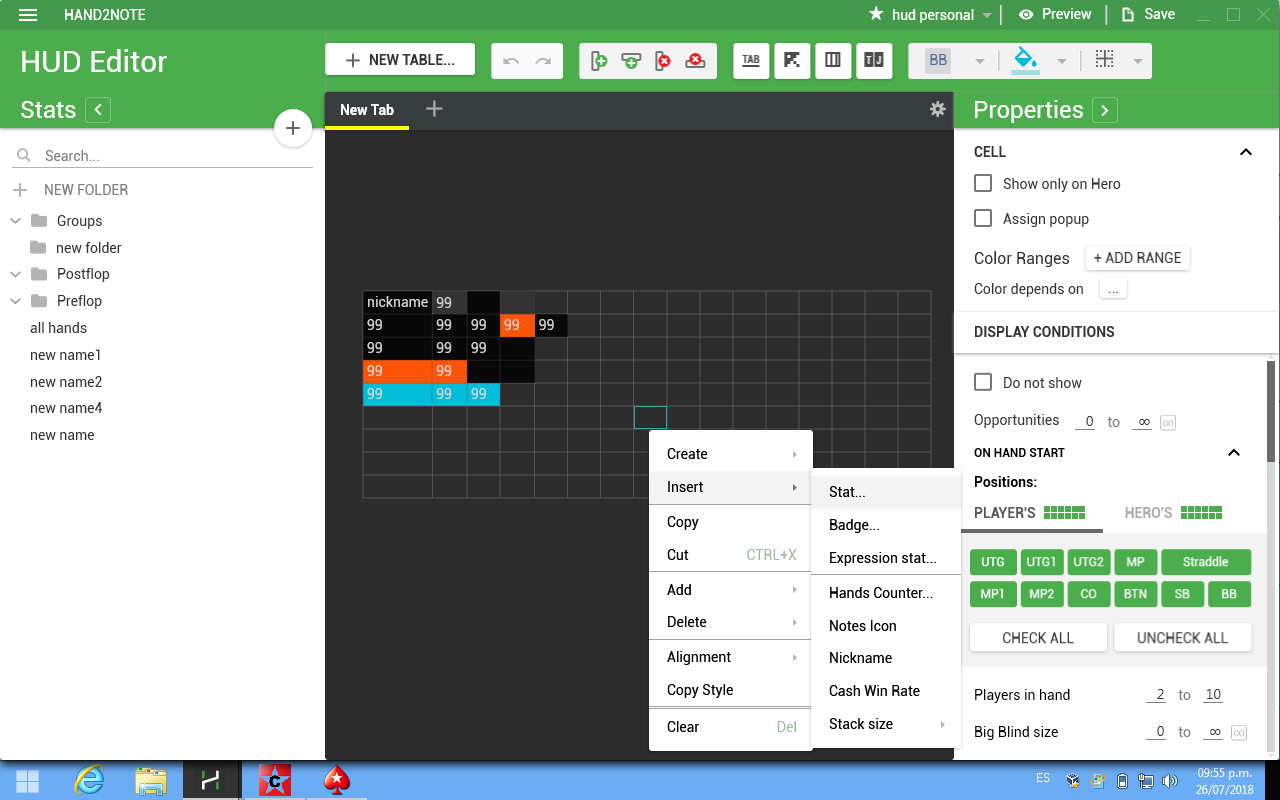Click the cell borders grid icon
The width and height of the screenshot is (1280, 800).
pos(1104,60)
